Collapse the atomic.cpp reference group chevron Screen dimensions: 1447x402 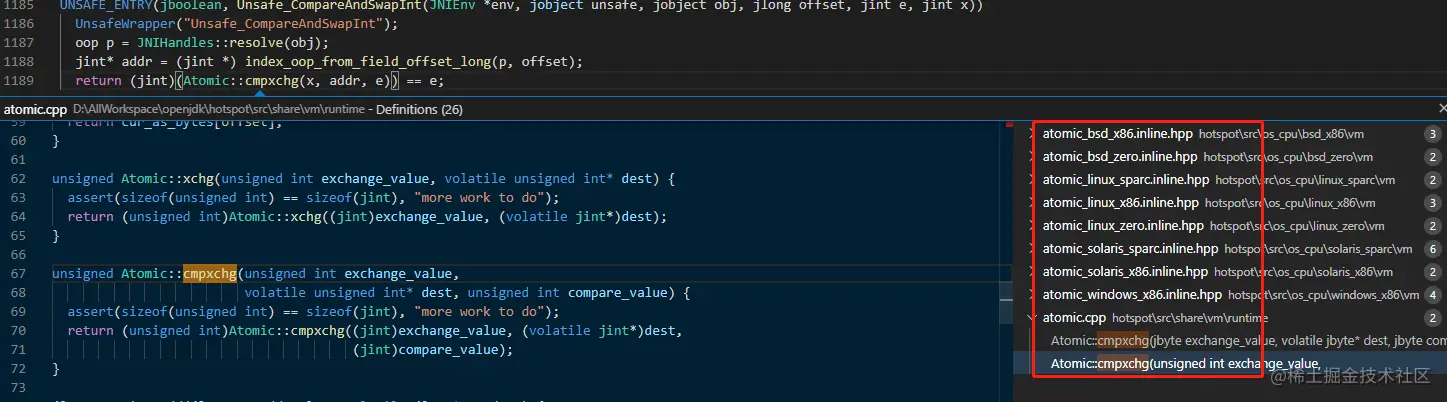(1032, 318)
